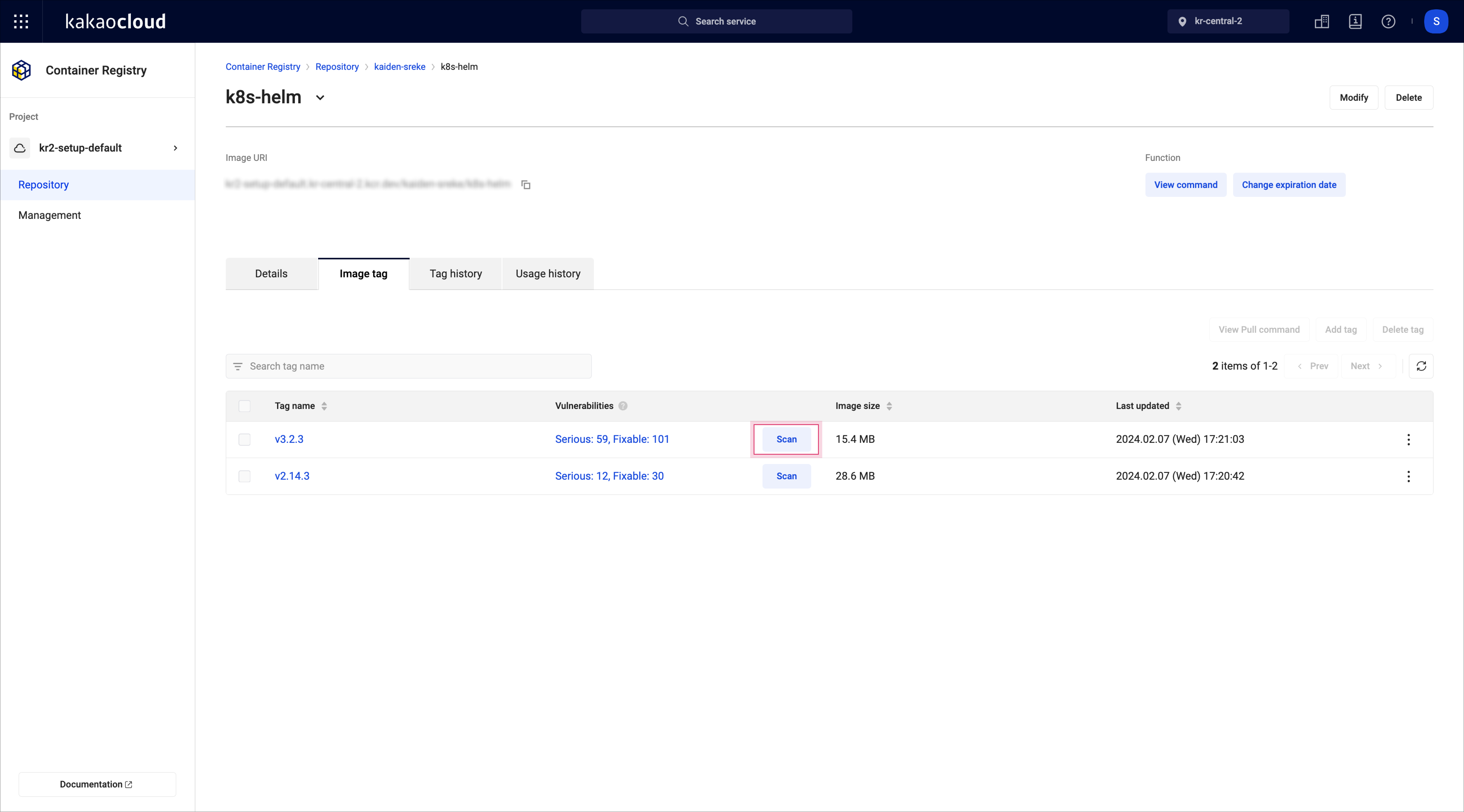Viewport: 1464px width, 812px height.
Task: Go to Repository breadcrumb link
Action: tap(337, 67)
